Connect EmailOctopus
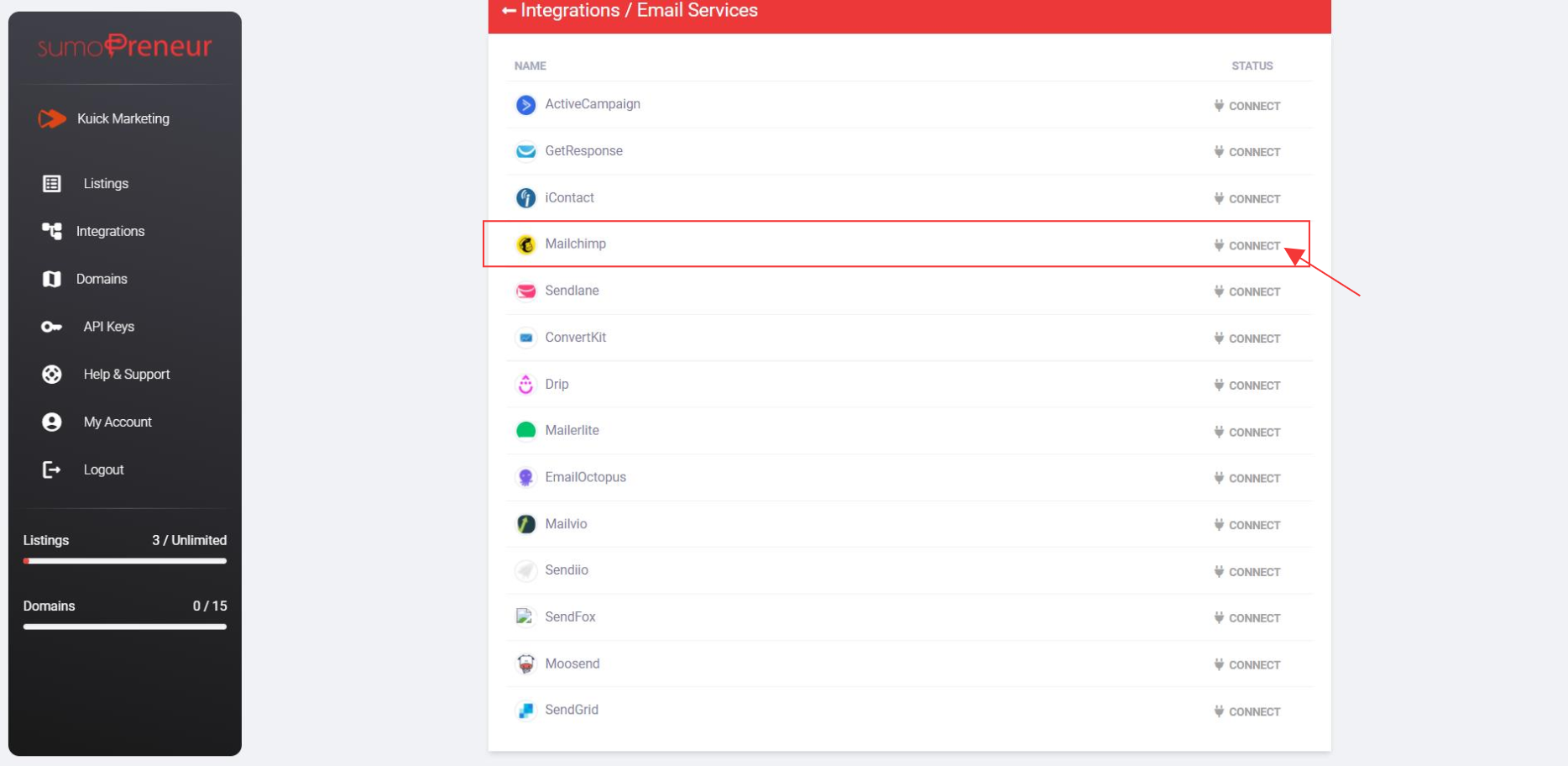 pos(1247,479)
